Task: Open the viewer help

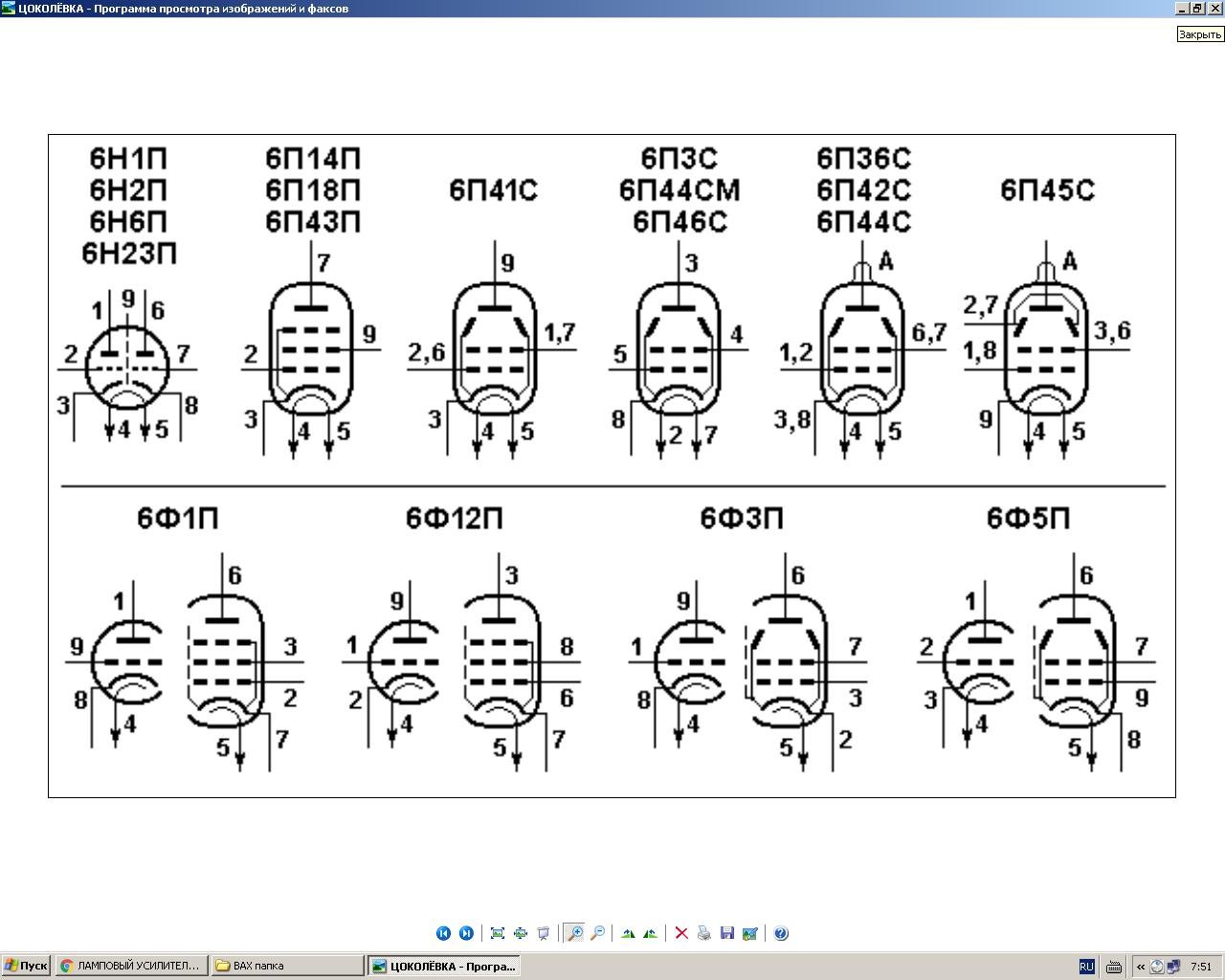Action: click(781, 933)
